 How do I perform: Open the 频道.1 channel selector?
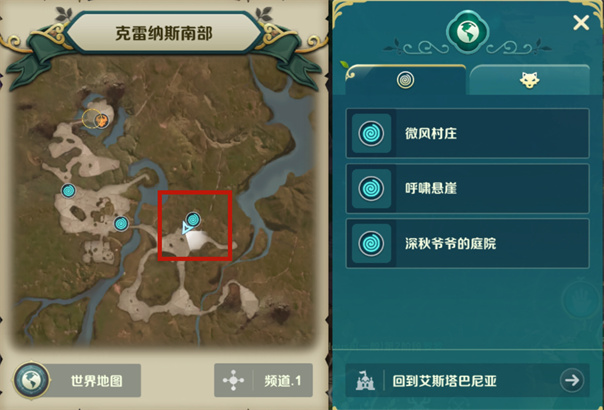(x=263, y=380)
